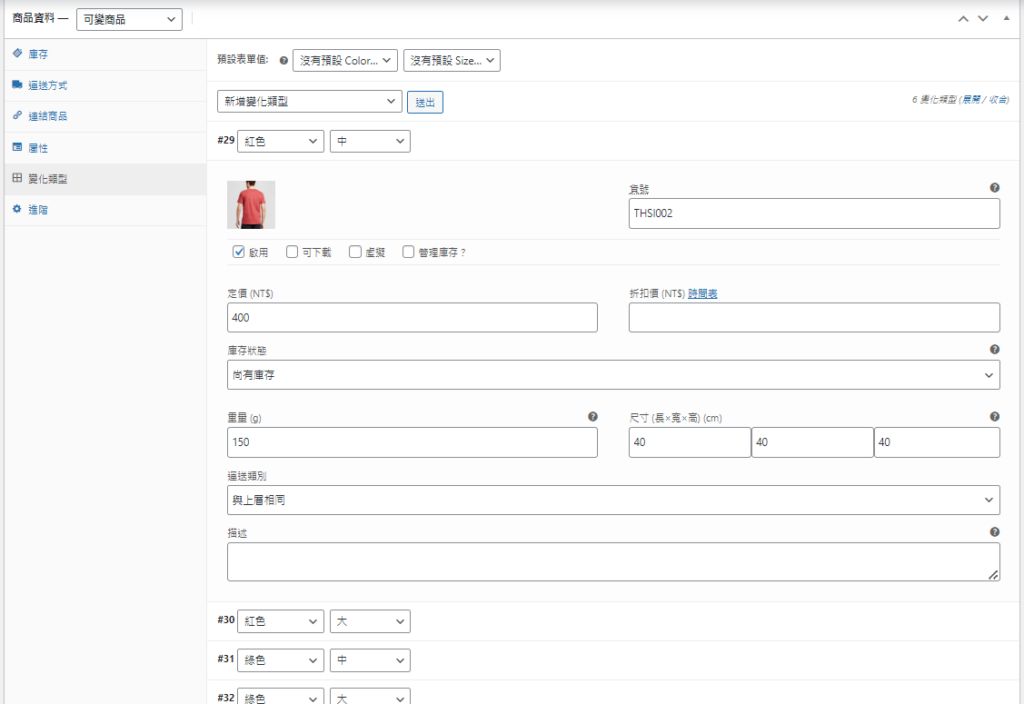This screenshot has height=704, width=1024.
Task: Click the 送出 button
Action: (x=425, y=102)
